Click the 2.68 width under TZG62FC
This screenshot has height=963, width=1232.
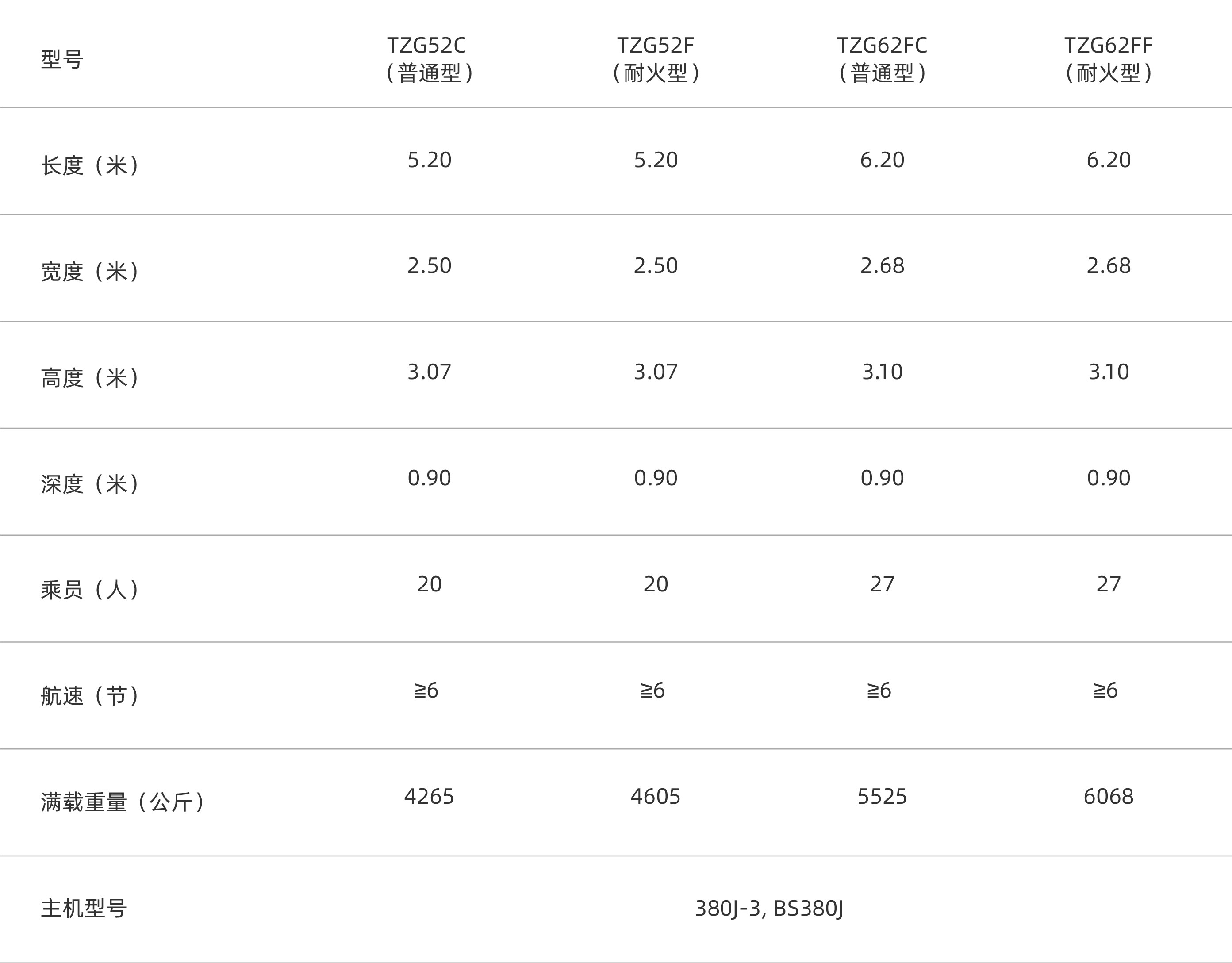(882, 266)
